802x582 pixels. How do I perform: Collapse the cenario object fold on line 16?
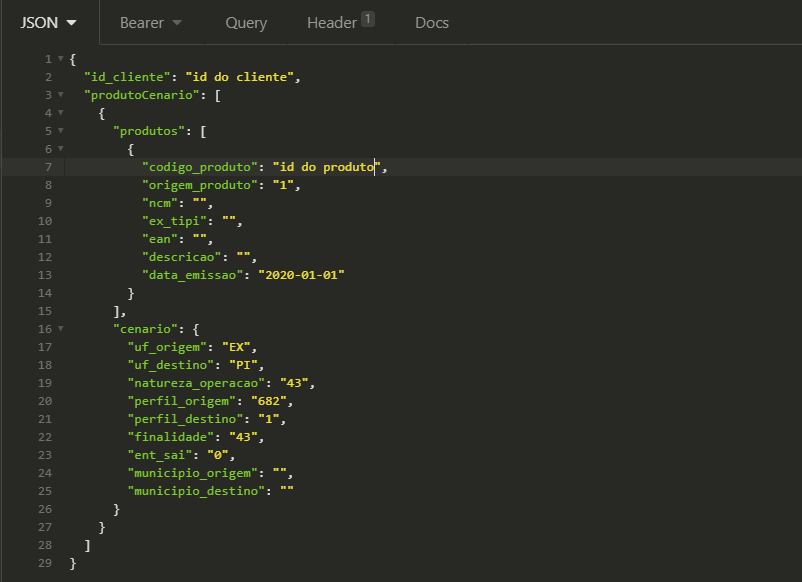point(60,329)
